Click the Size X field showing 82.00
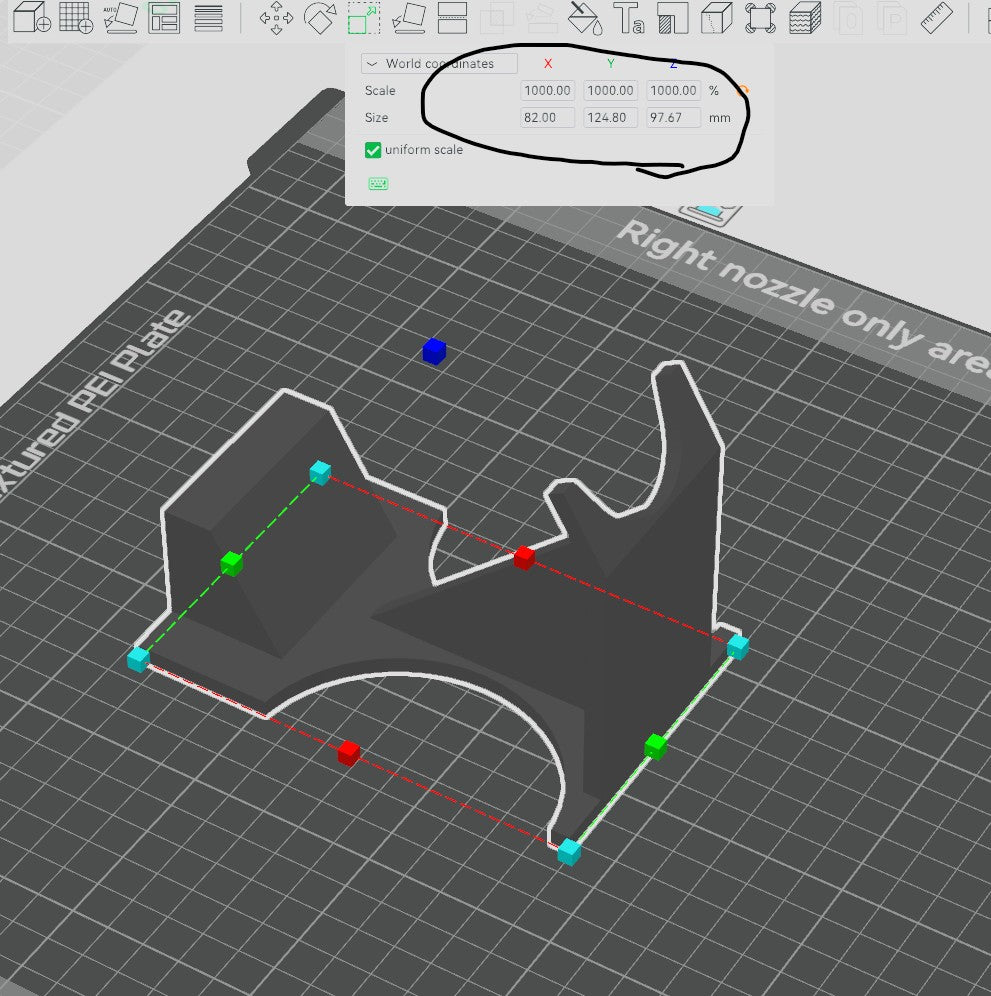The width and height of the screenshot is (991, 996). pos(547,118)
